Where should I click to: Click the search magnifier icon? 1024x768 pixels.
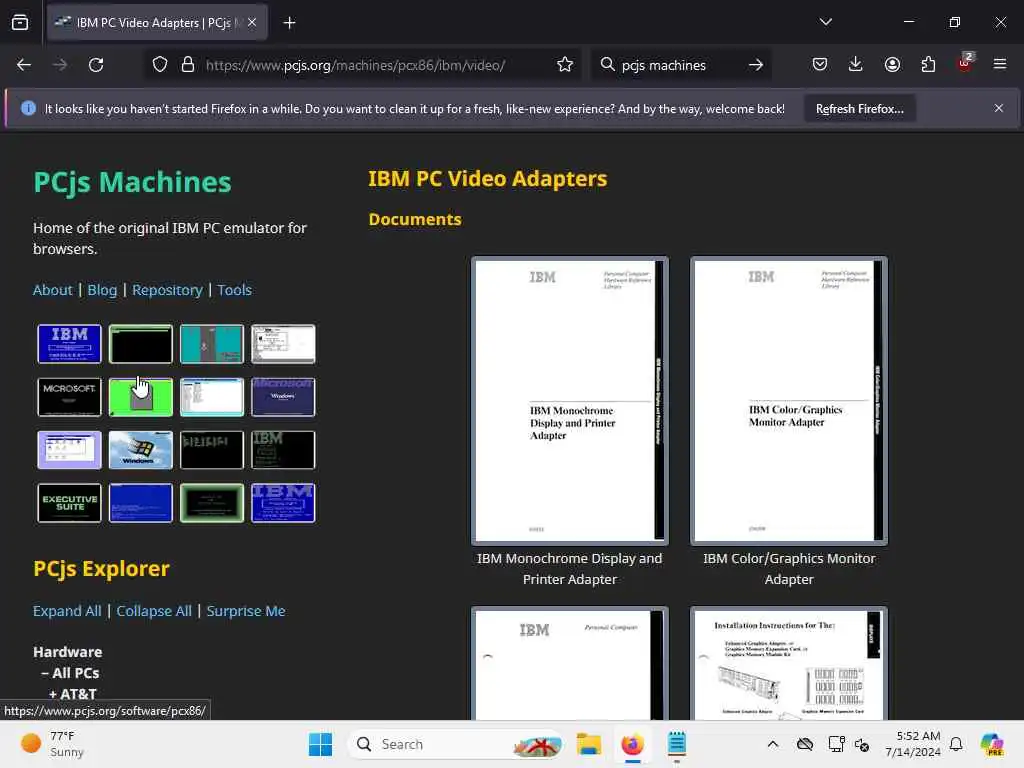(x=607, y=65)
